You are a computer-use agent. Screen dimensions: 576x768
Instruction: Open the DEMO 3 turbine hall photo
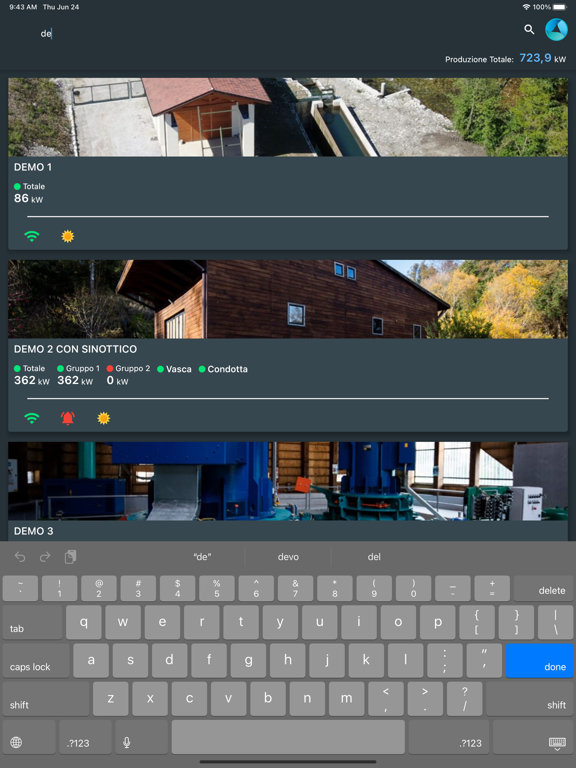coord(288,481)
